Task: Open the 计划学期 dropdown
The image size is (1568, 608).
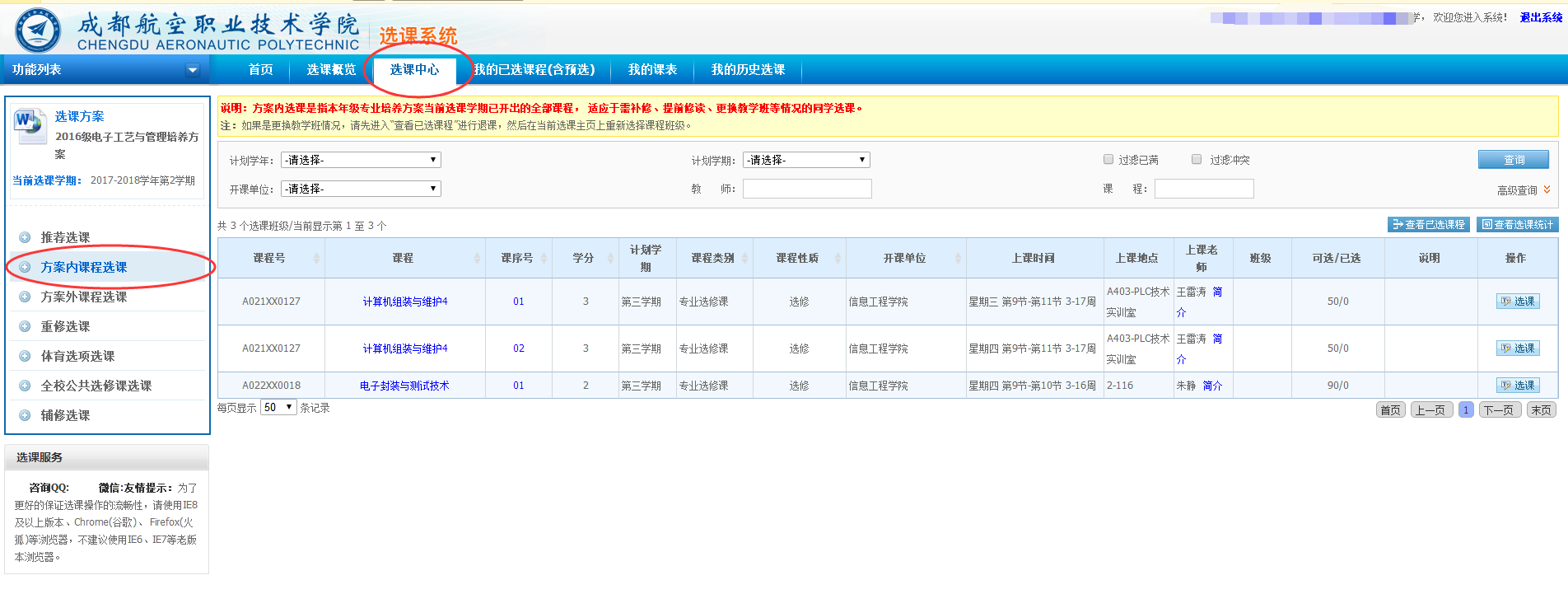Action: (x=806, y=161)
